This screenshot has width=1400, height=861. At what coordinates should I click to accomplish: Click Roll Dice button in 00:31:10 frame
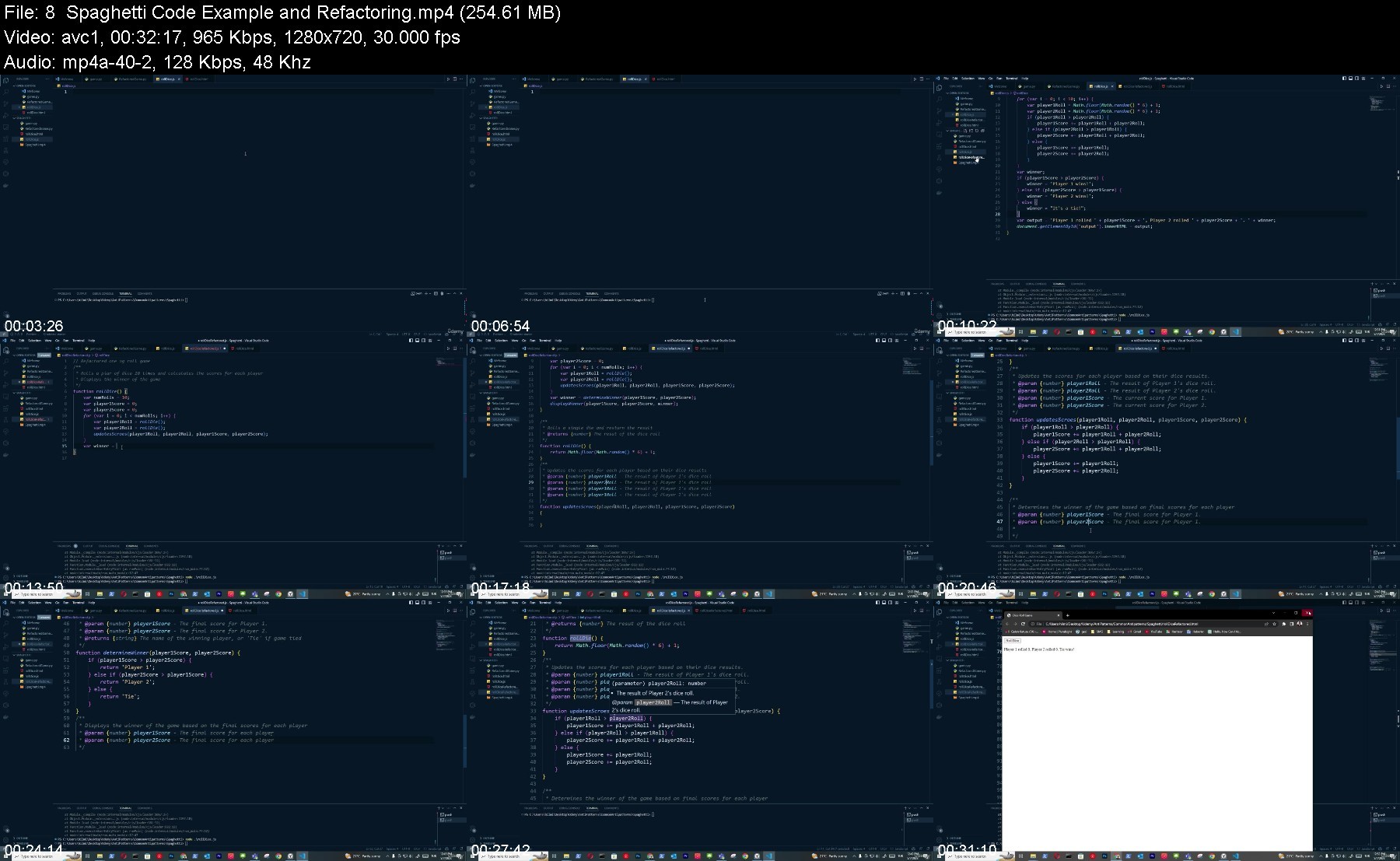[1012, 640]
